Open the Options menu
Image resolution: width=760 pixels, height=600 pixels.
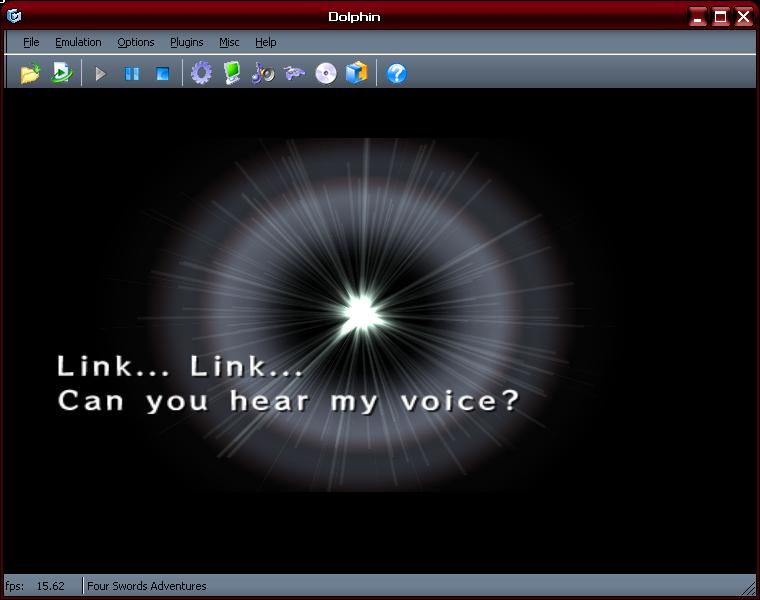tap(136, 42)
